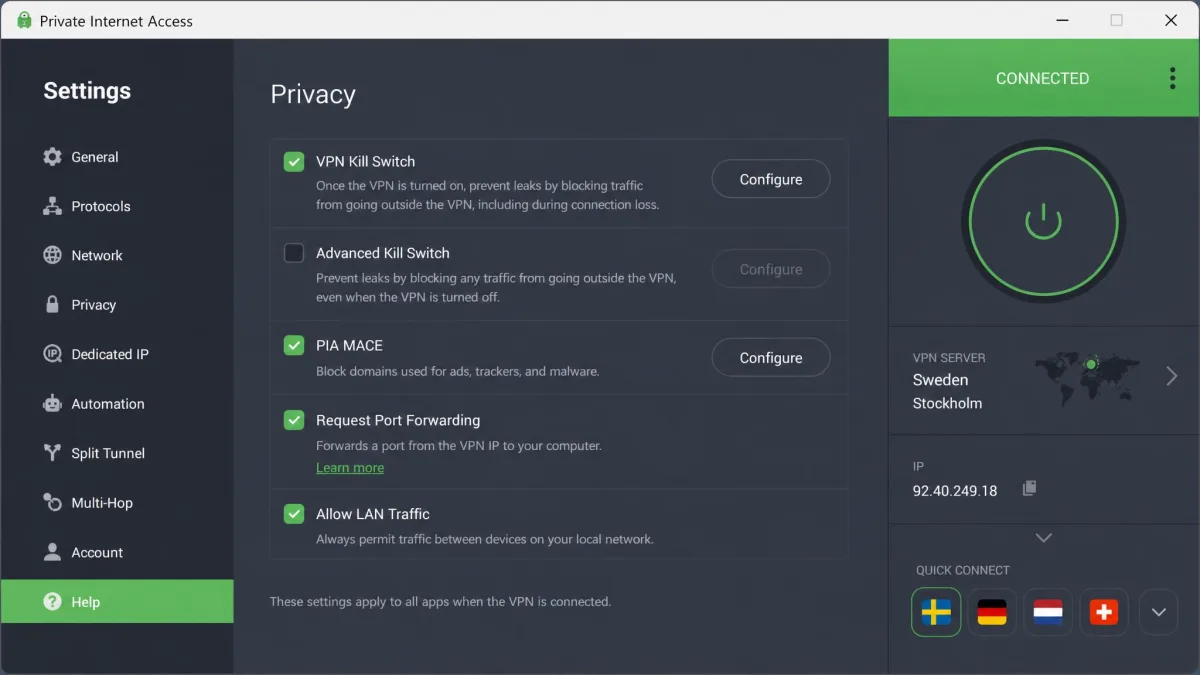The width and height of the screenshot is (1200, 675).
Task: Quick connect to Germany flag
Action: pyautogui.click(x=992, y=612)
